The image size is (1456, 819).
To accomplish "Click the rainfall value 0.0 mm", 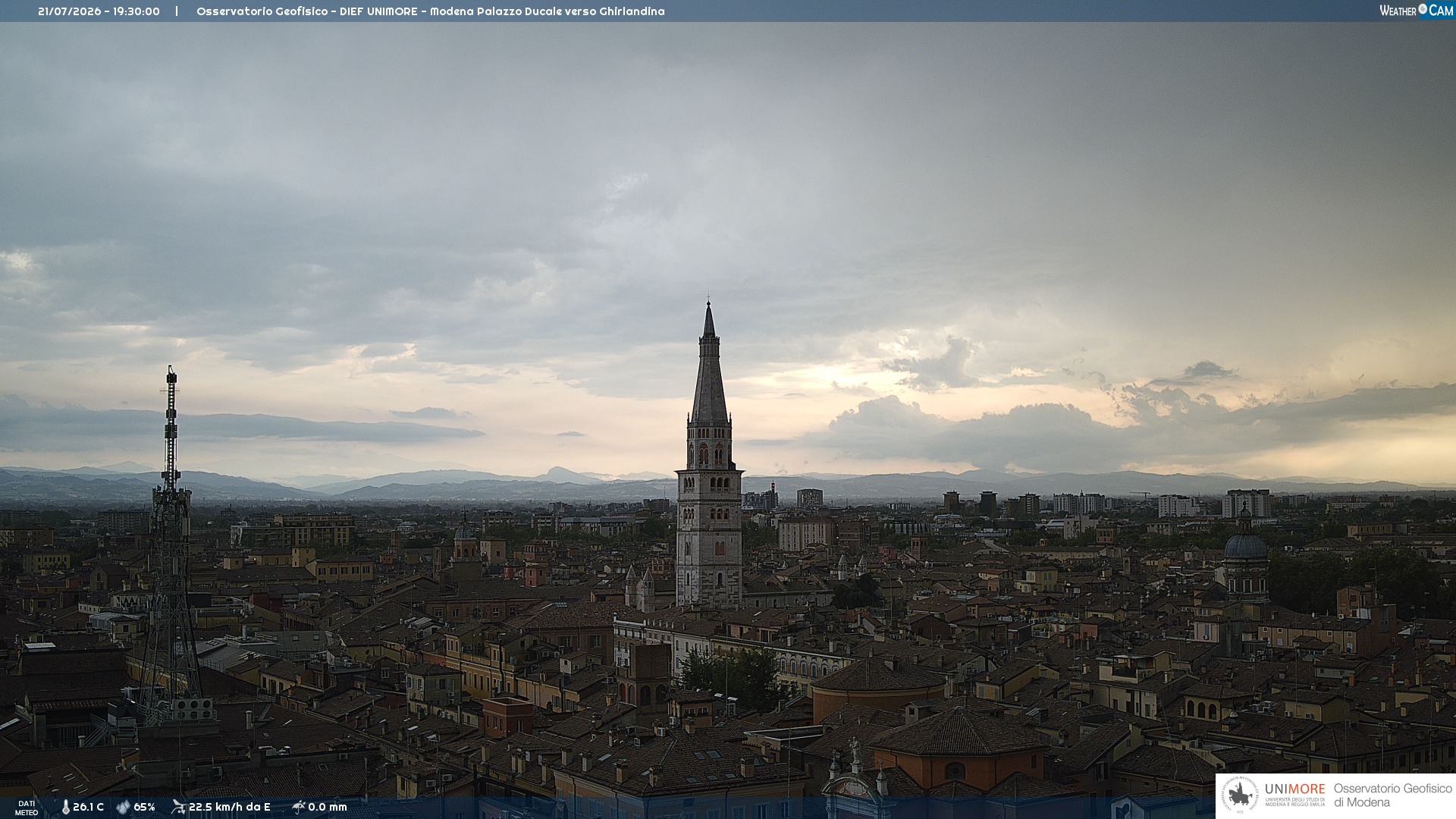I will (x=328, y=807).
